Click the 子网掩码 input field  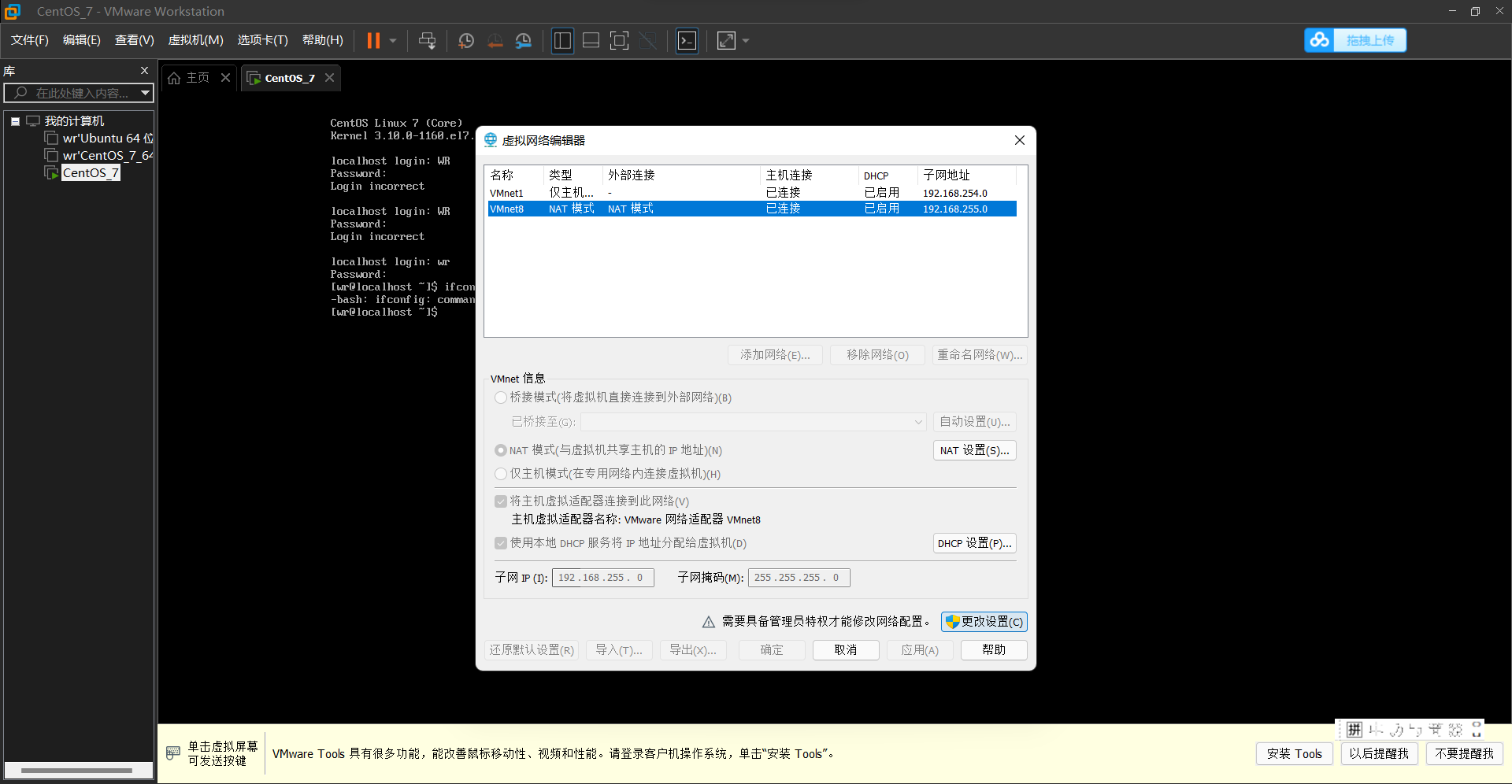tap(799, 578)
